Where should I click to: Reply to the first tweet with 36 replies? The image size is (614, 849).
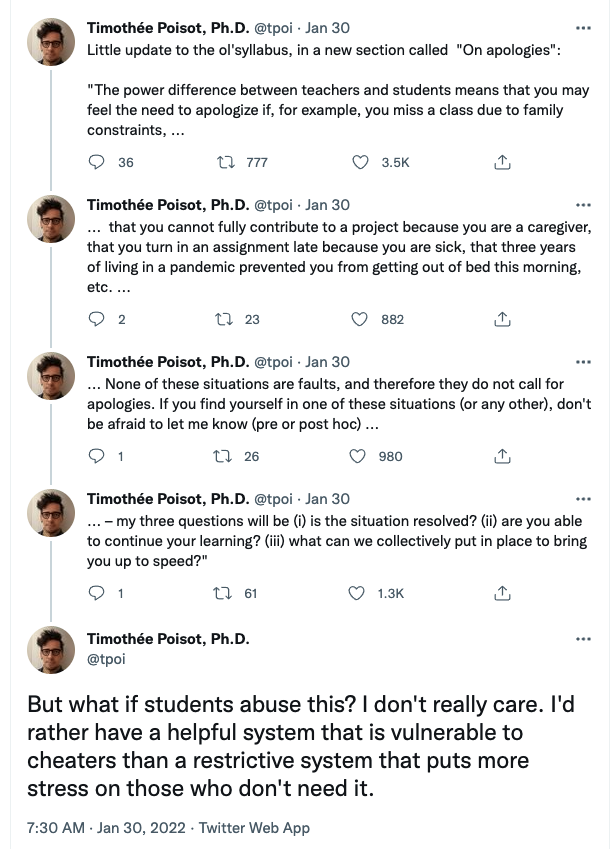(97, 162)
